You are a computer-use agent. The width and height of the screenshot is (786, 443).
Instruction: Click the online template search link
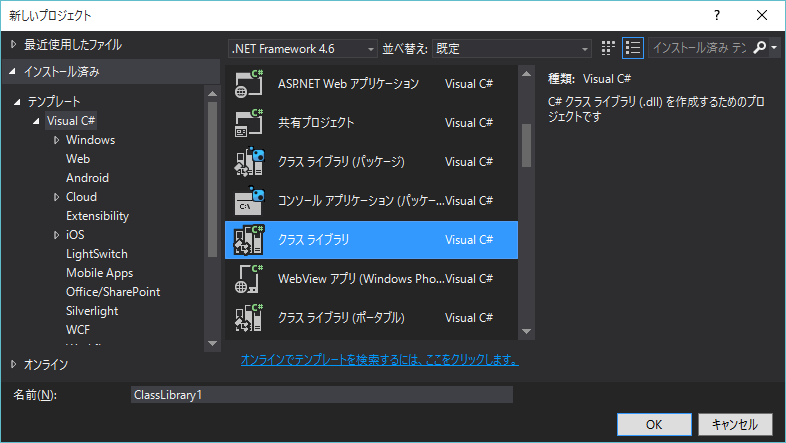coord(379,359)
